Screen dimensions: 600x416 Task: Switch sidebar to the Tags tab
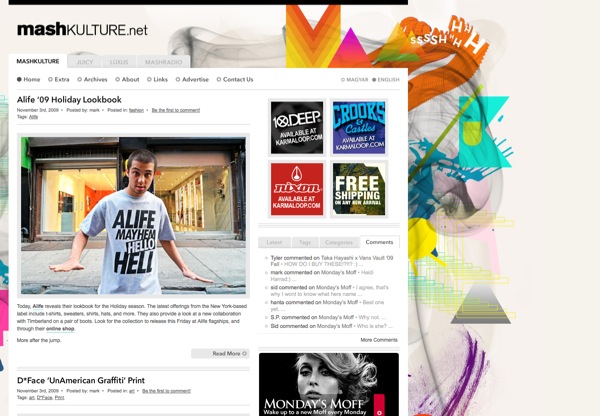pyautogui.click(x=305, y=242)
